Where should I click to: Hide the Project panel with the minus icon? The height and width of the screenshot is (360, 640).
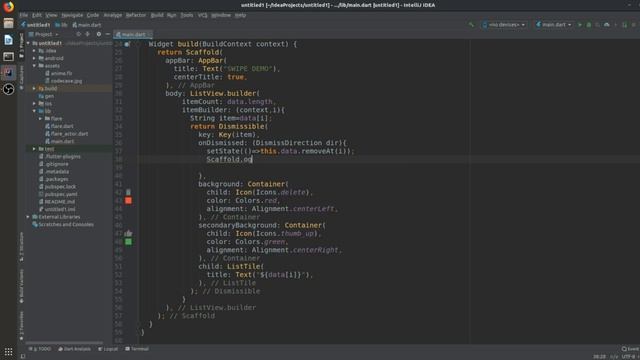tap(108, 34)
